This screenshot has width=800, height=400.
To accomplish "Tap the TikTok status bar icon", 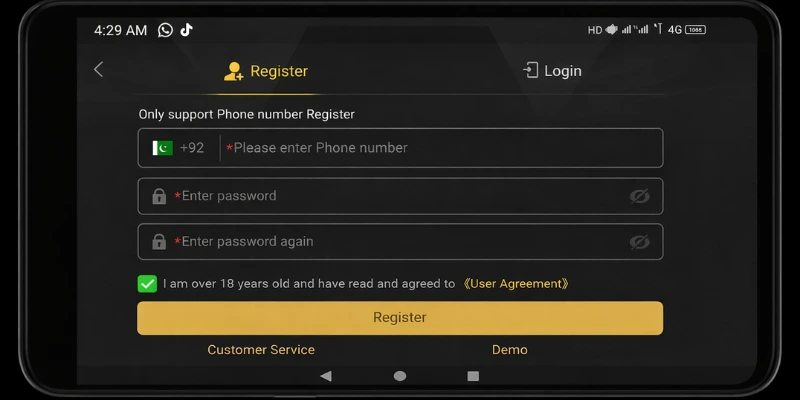I will pyautogui.click(x=186, y=30).
